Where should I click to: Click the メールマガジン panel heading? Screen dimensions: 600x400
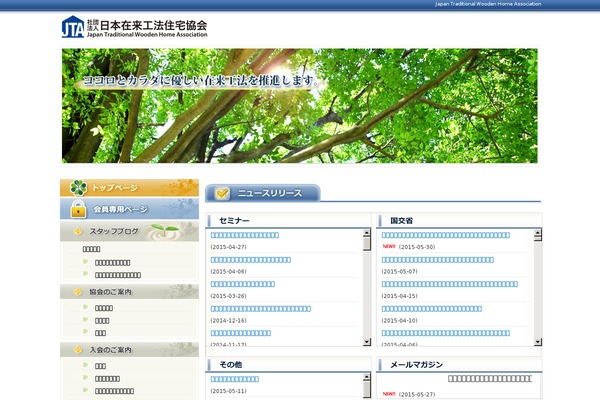point(416,365)
